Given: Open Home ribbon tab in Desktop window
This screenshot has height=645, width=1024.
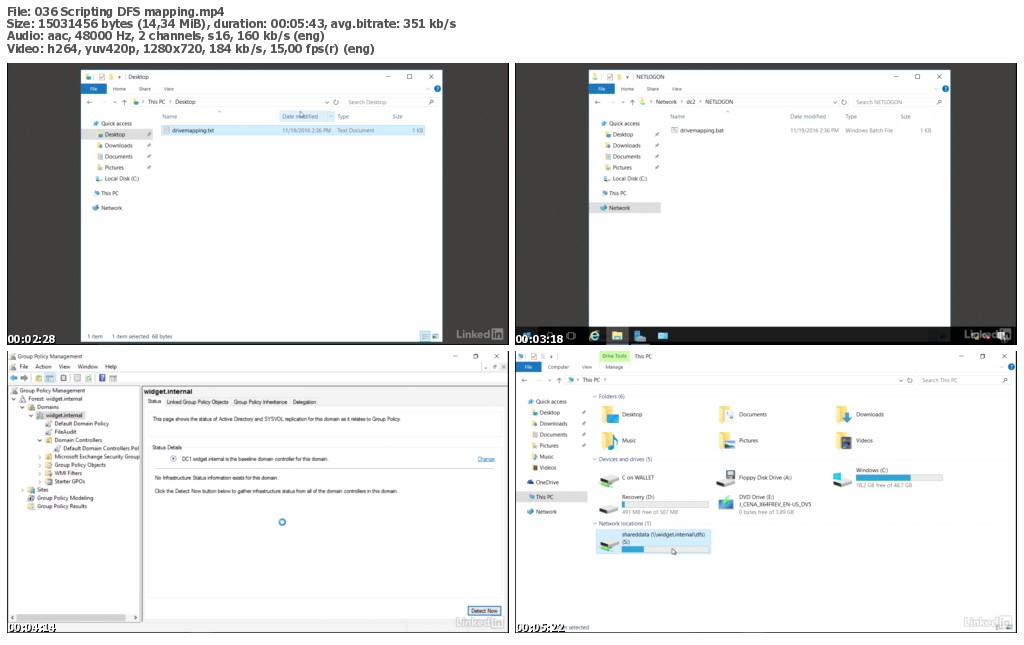Looking at the screenshot, I should click(x=119, y=89).
